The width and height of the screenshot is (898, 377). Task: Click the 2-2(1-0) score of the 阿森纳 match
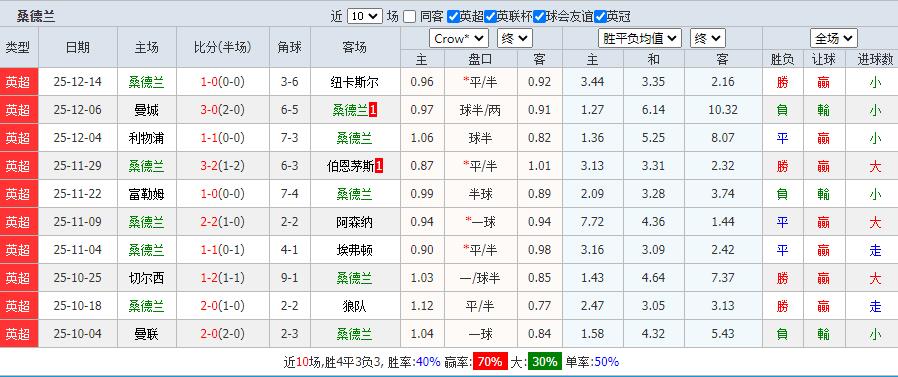click(x=222, y=222)
